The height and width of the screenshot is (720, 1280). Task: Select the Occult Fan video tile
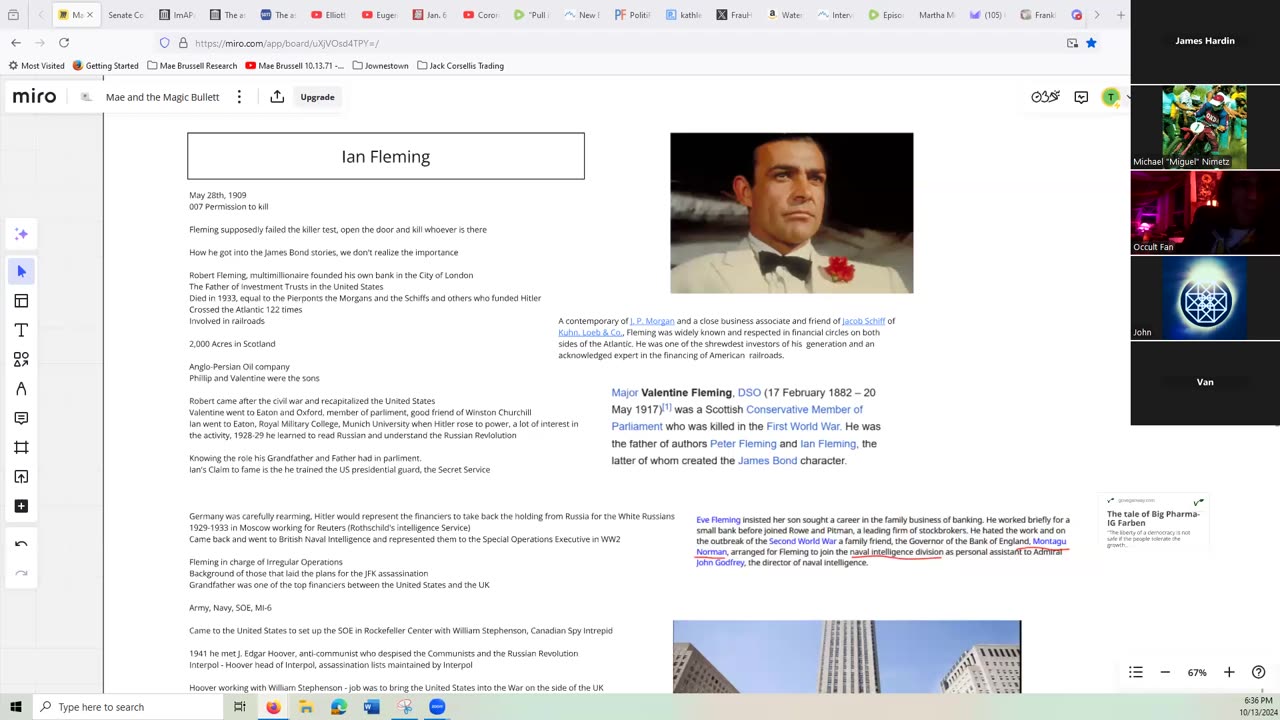pos(1205,212)
